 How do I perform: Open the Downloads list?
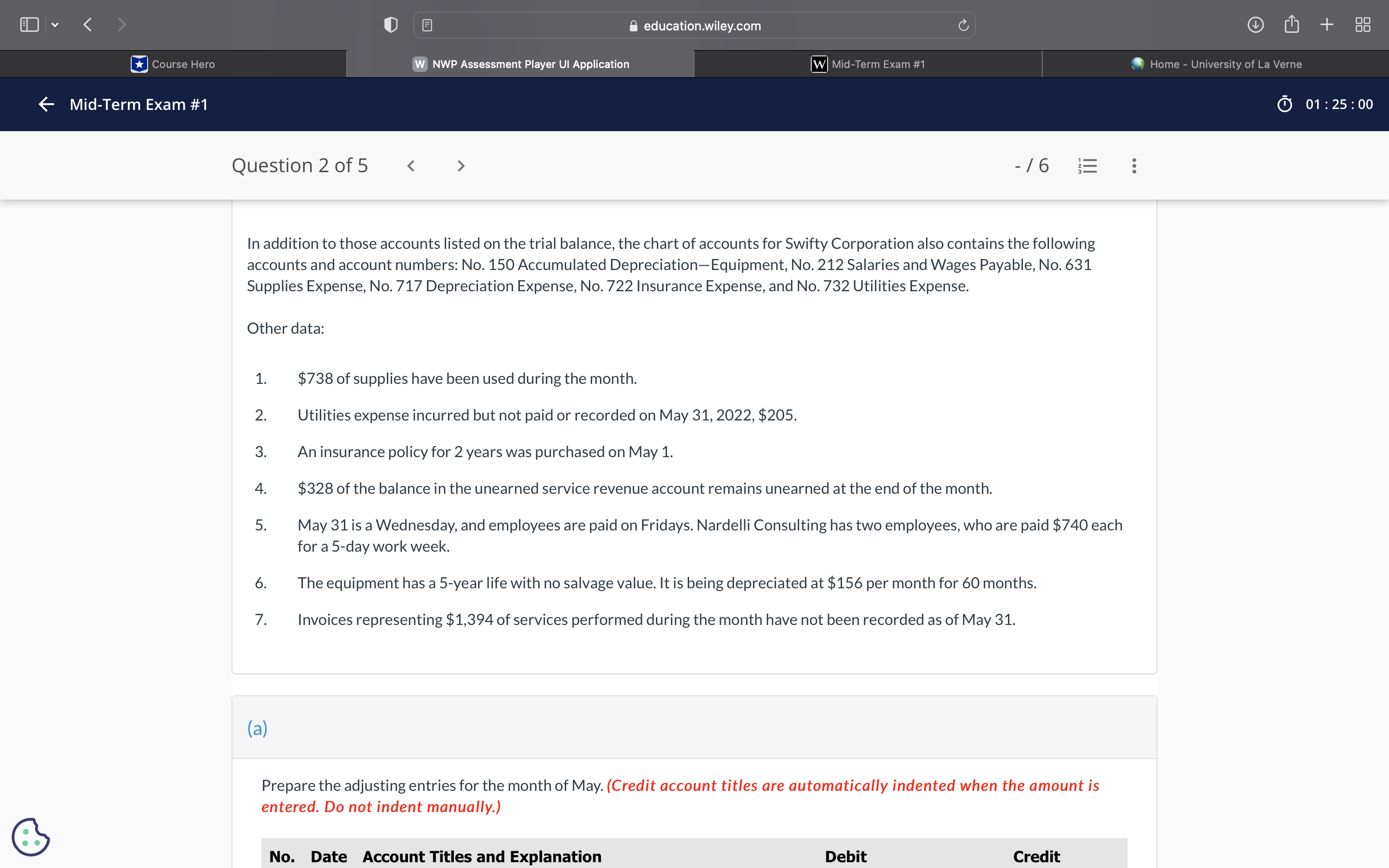[1256, 25]
